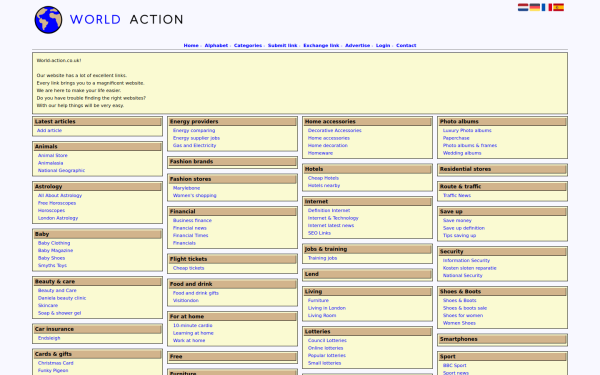The height and width of the screenshot is (375, 600).
Task: Switch language with the Netherlands flag
Action: (x=523, y=7)
